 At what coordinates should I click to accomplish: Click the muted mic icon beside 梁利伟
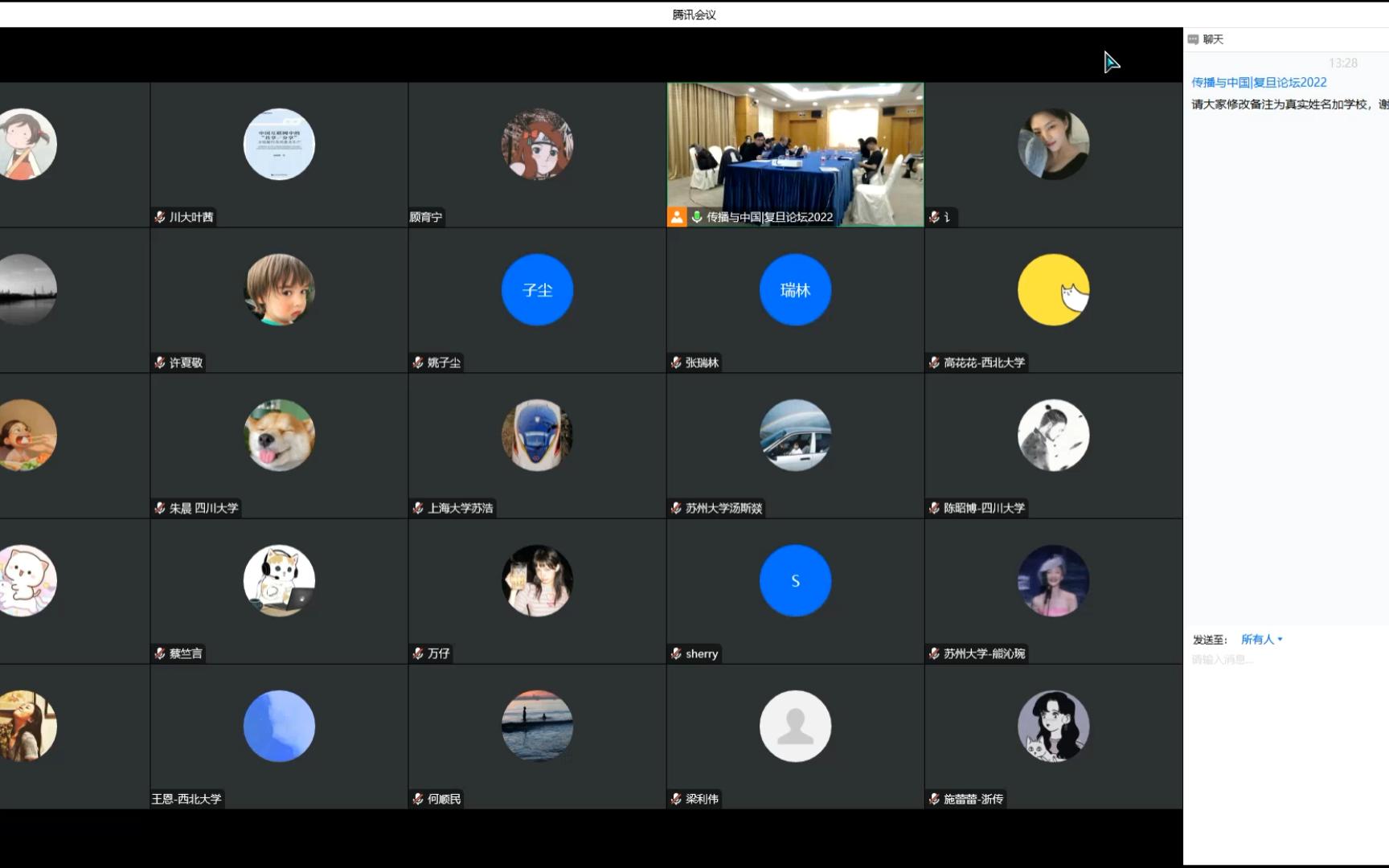(676, 799)
